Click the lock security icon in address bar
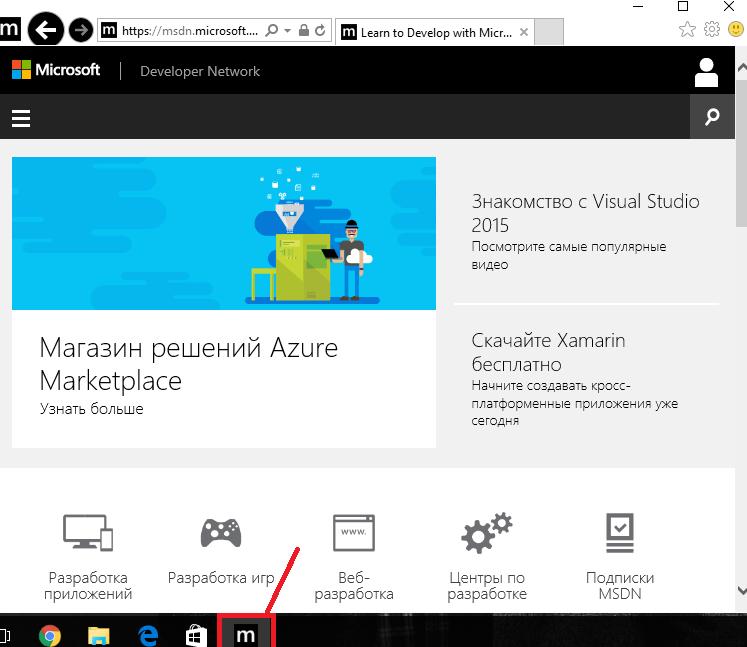The width and height of the screenshot is (747, 647). pos(303,30)
